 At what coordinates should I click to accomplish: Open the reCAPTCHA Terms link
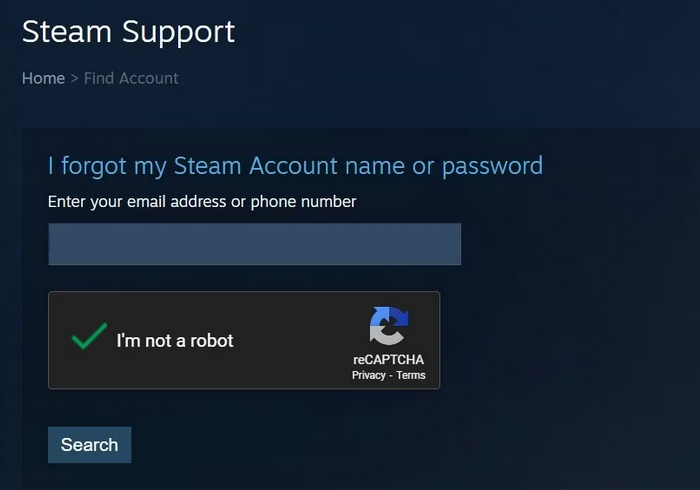(x=411, y=375)
